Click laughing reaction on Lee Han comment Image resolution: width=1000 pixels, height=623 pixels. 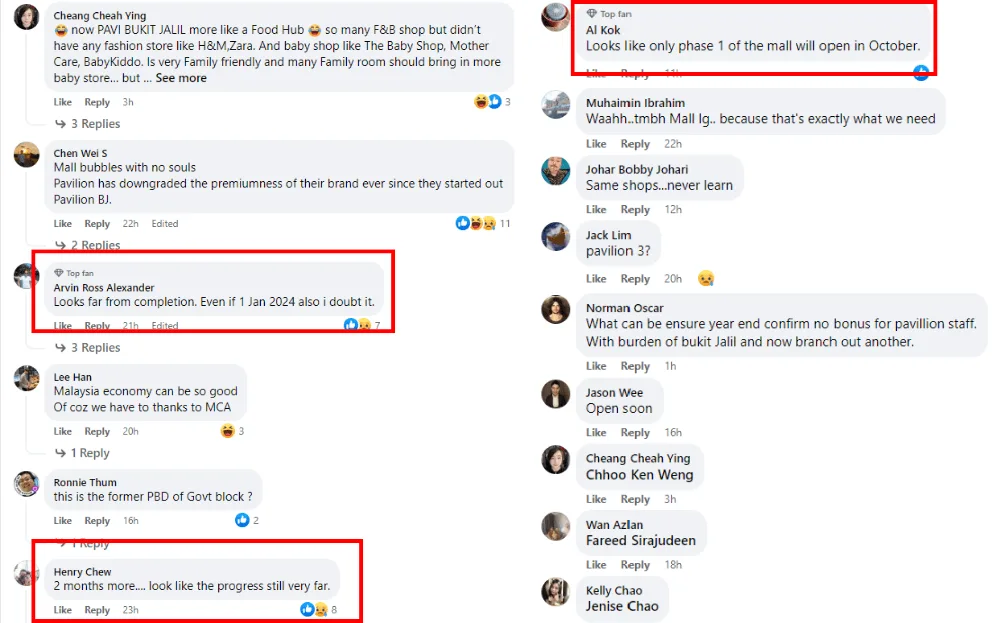click(228, 431)
